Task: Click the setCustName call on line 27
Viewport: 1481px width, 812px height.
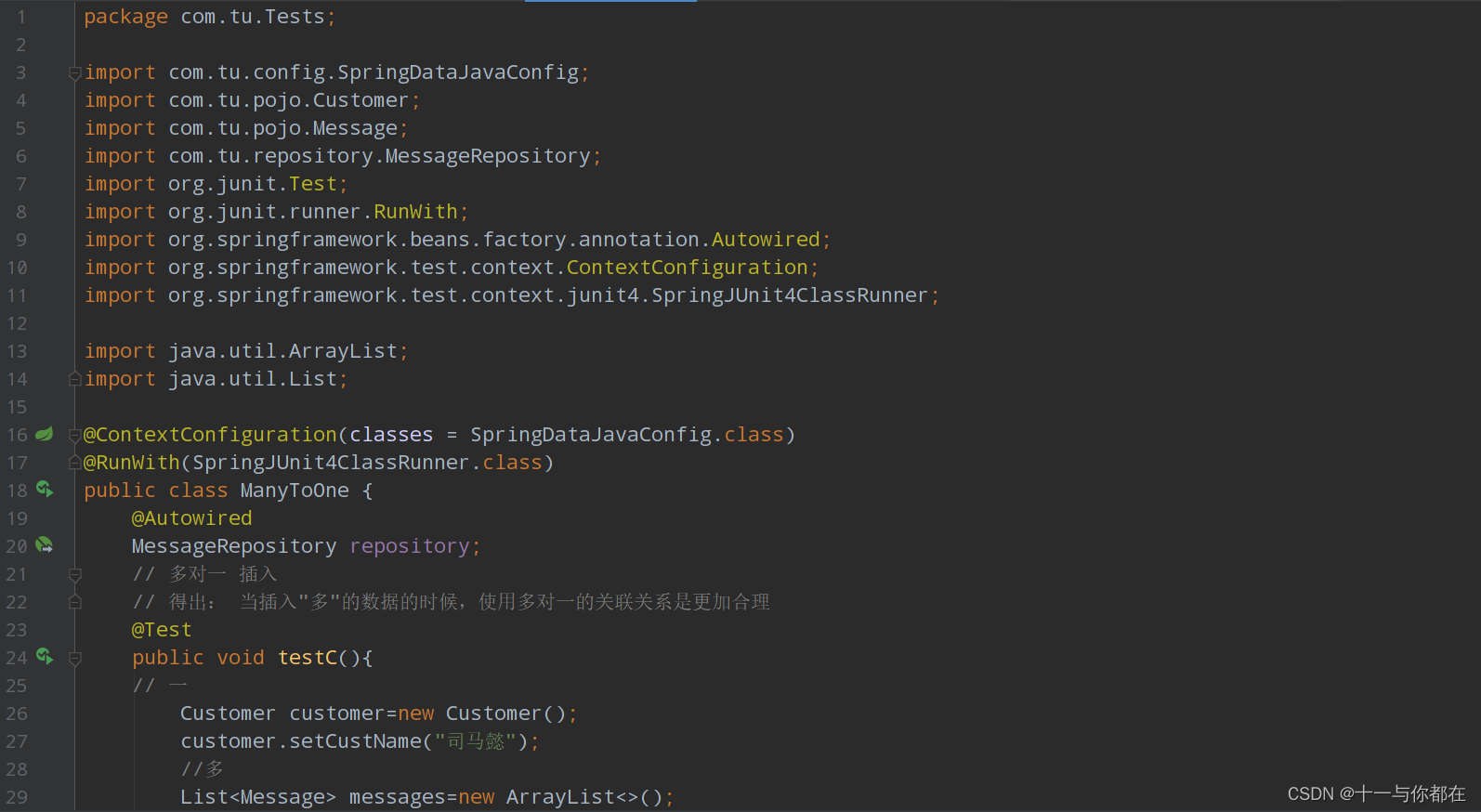Action: click(356, 741)
